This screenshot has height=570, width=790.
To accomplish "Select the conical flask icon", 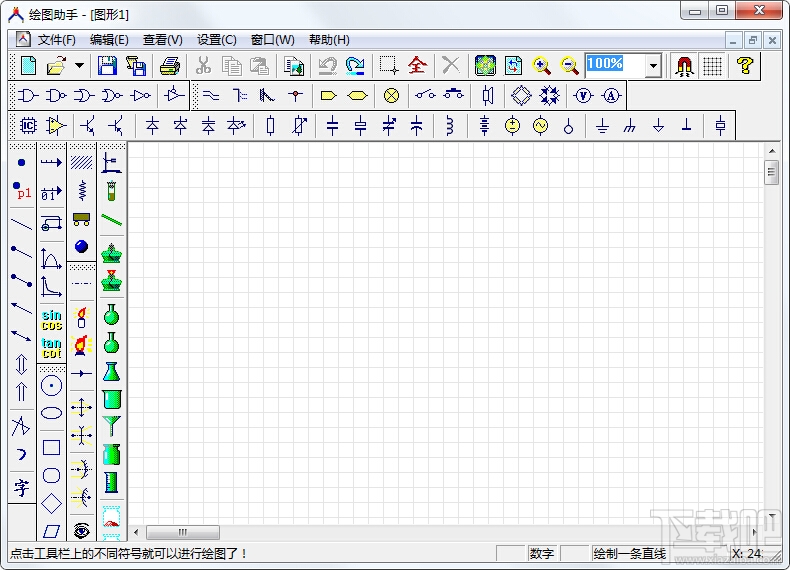I will click(x=111, y=371).
